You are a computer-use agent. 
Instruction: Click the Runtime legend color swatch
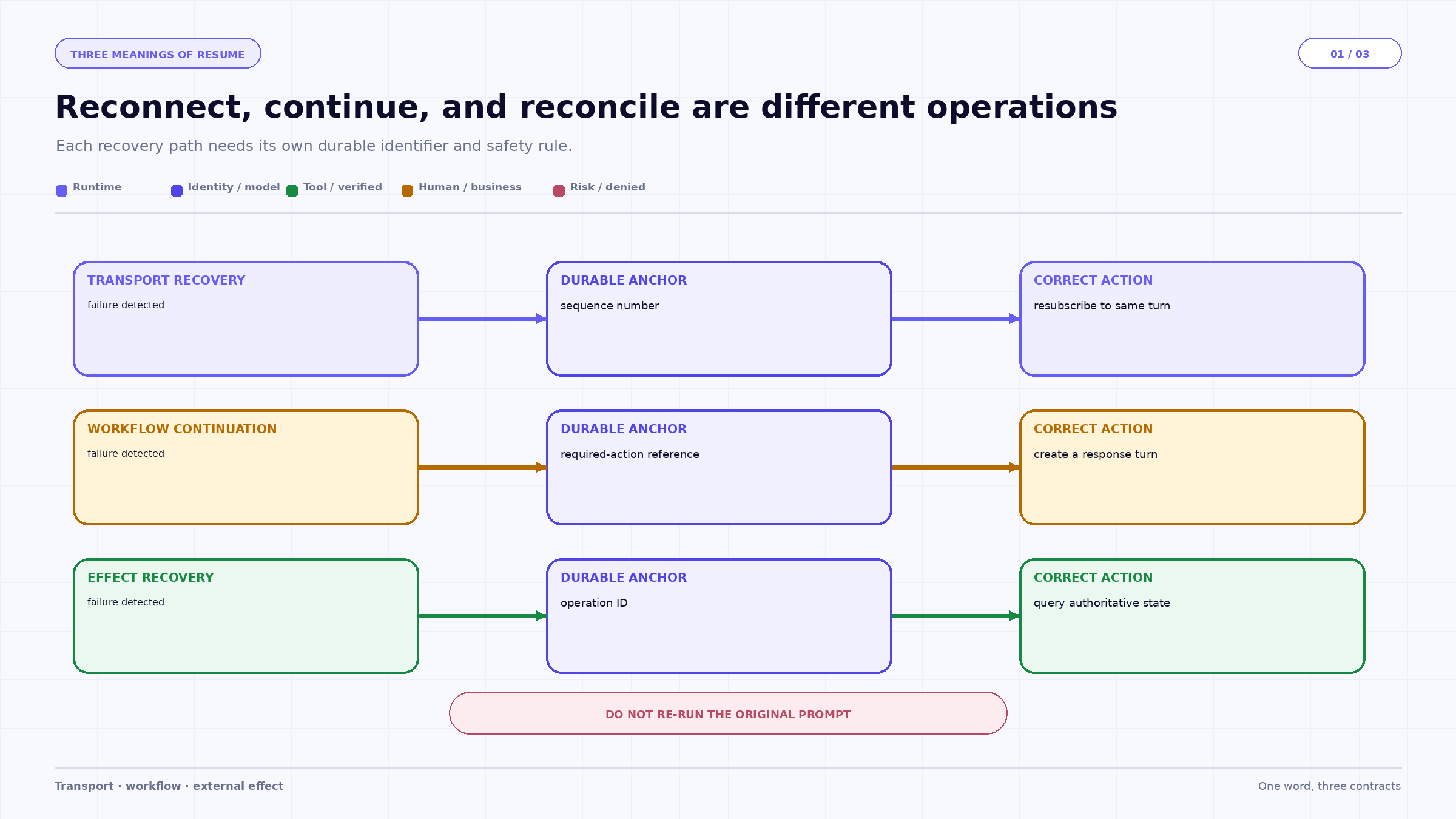(x=61, y=190)
